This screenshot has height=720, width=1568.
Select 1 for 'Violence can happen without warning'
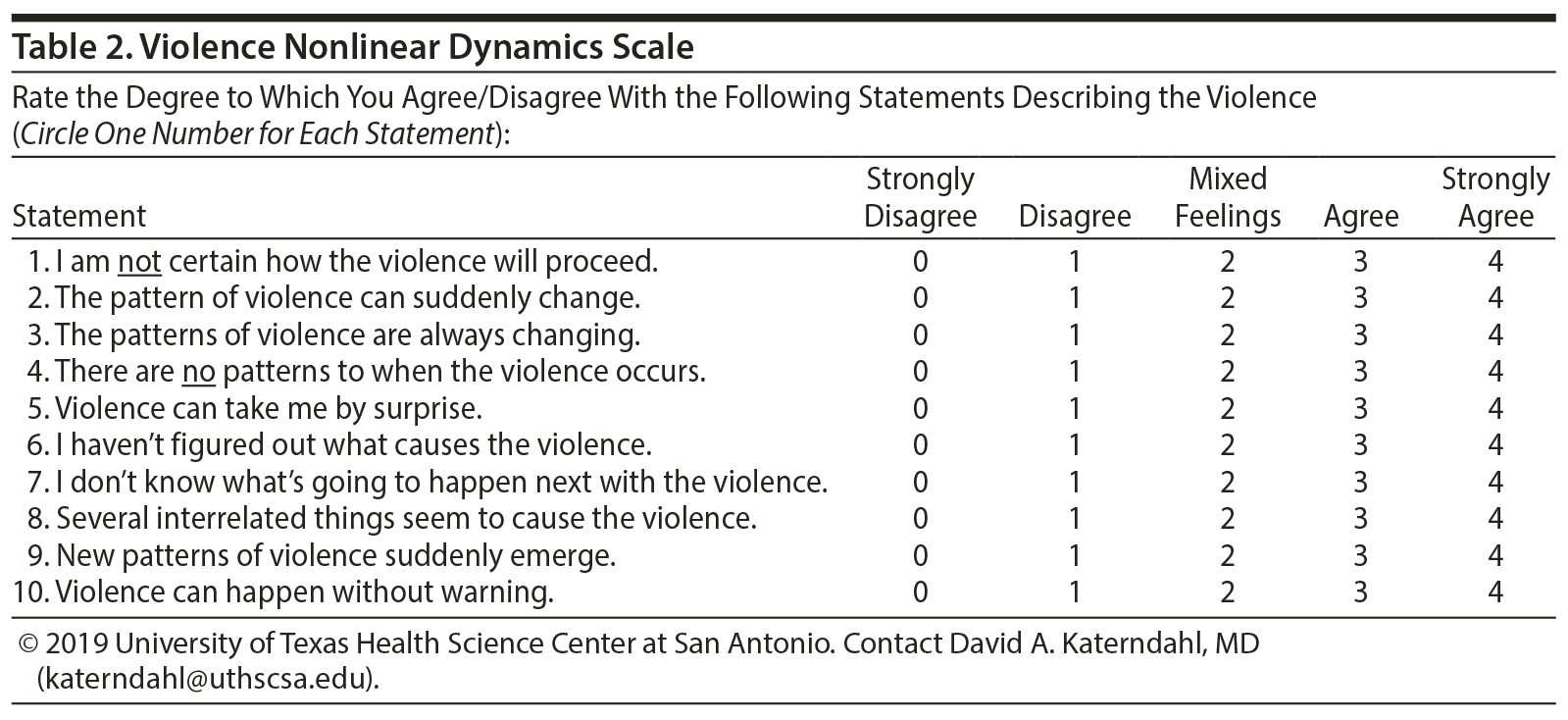pyautogui.click(x=1075, y=592)
